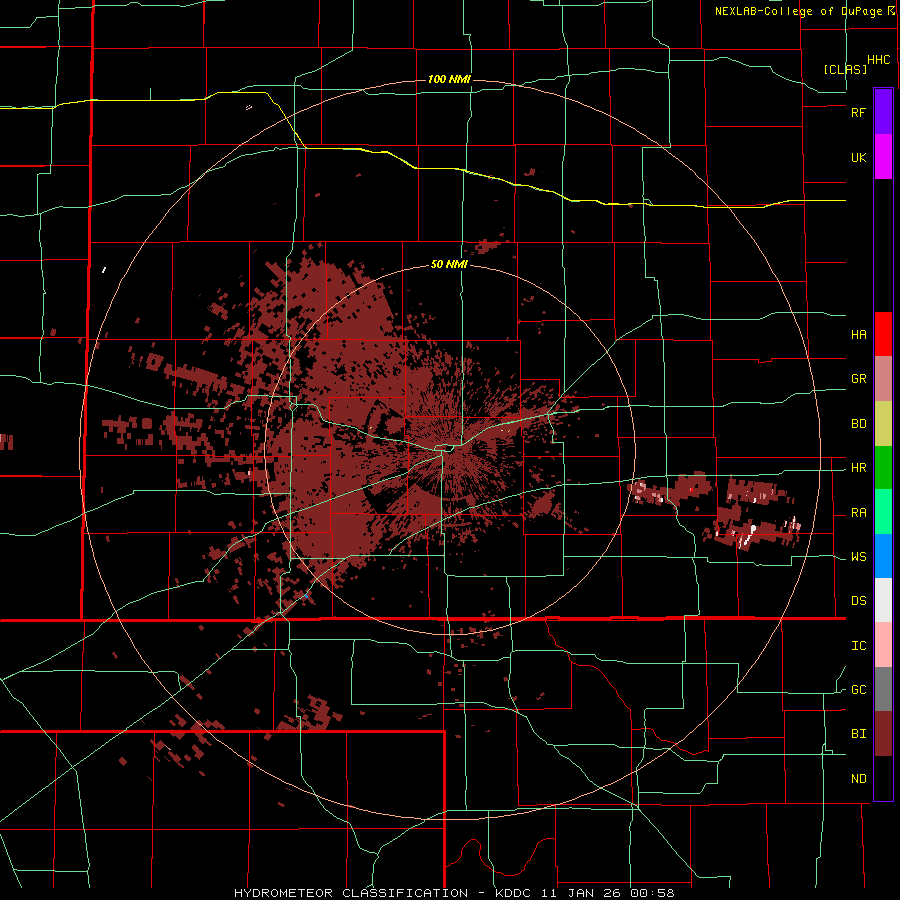The width and height of the screenshot is (900, 900).
Task: Click the light pink IC legend swatch
Action: coord(883,645)
